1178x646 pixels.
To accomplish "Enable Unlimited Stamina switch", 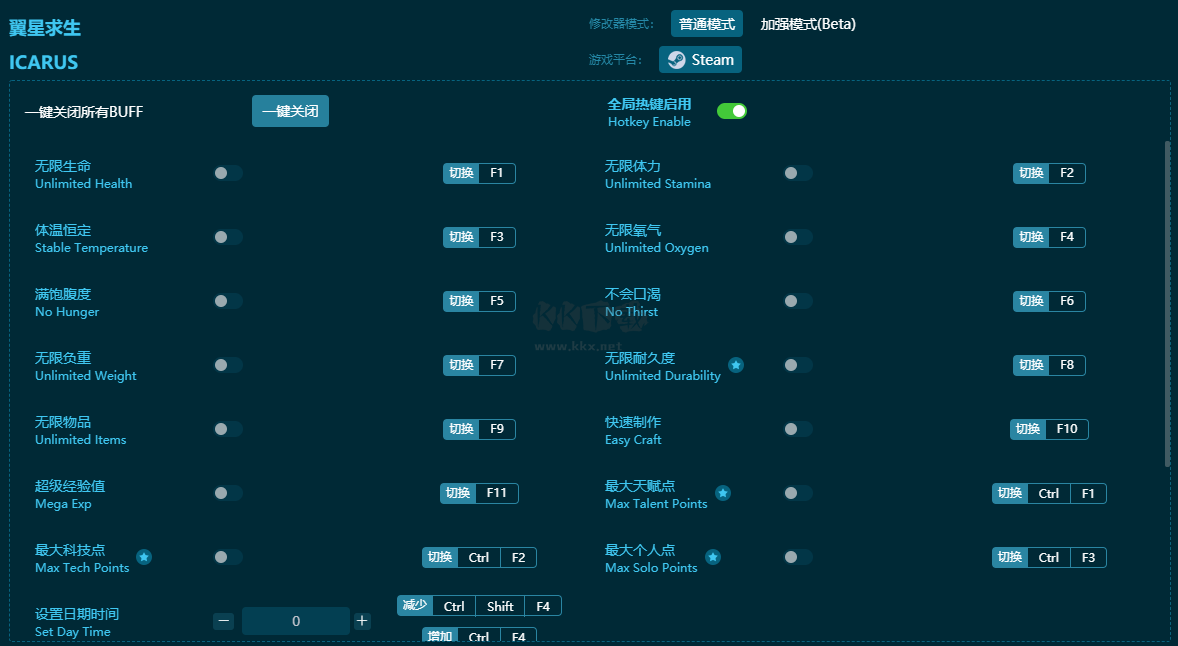I will (x=798, y=173).
